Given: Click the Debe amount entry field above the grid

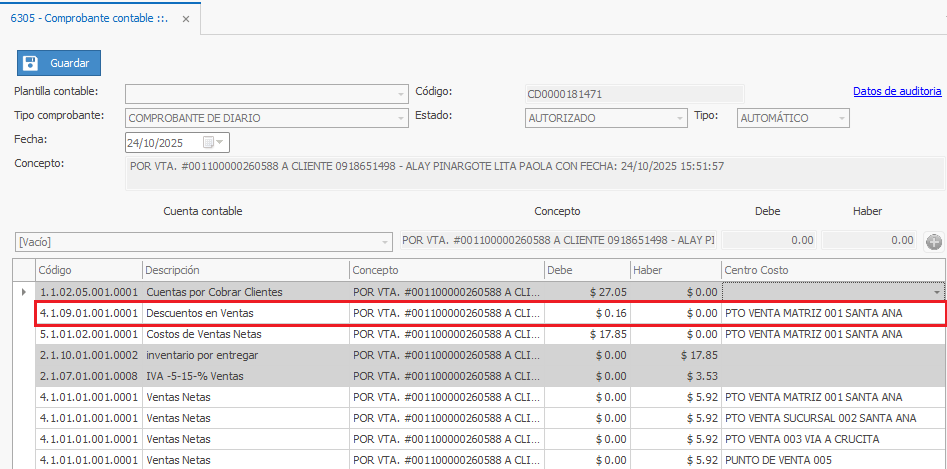Looking at the screenshot, I should tap(768, 241).
